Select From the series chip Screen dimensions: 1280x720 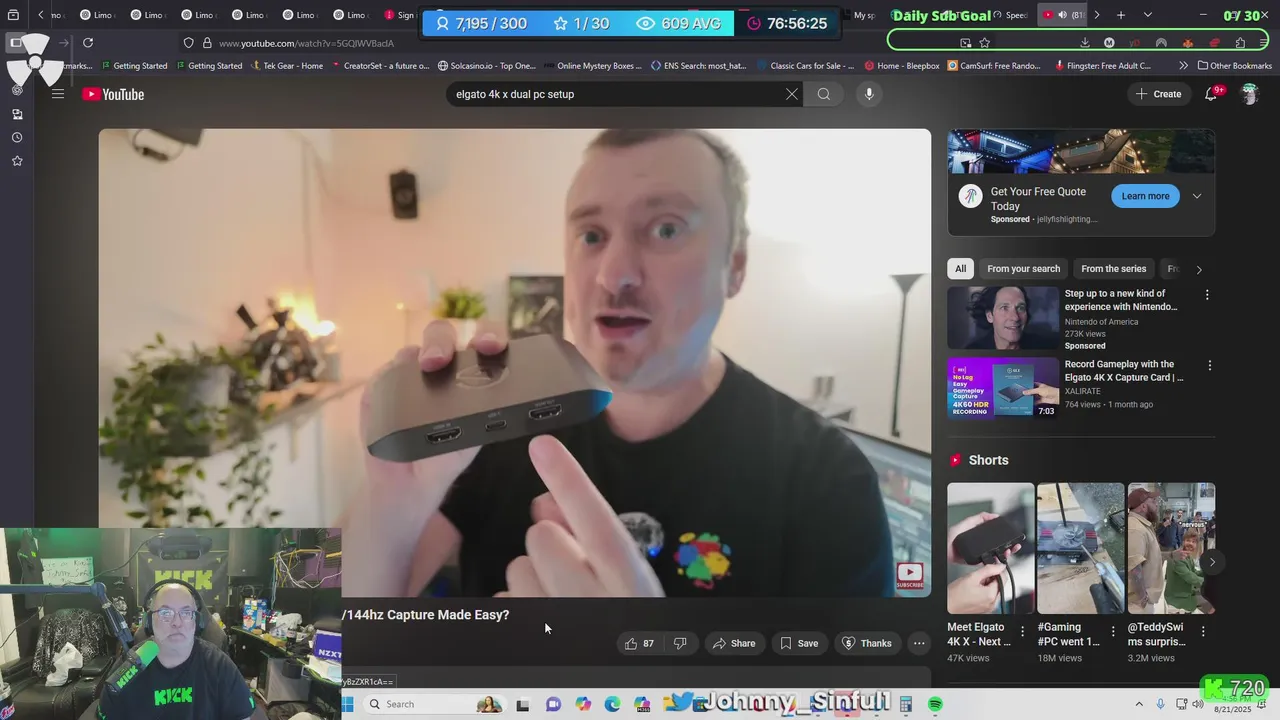(1113, 268)
